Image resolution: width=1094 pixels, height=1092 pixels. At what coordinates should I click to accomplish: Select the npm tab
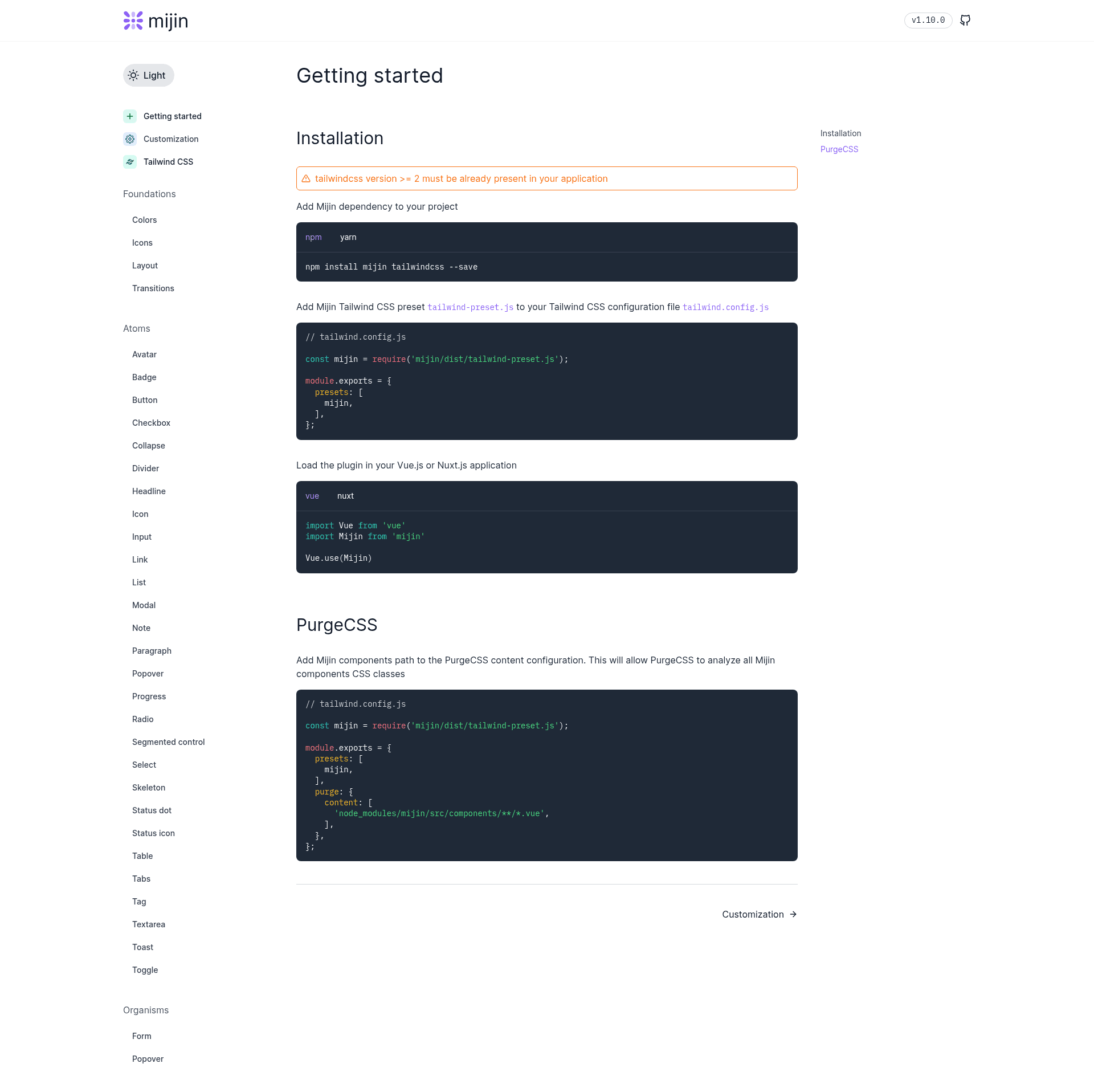(x=313, y=237)
